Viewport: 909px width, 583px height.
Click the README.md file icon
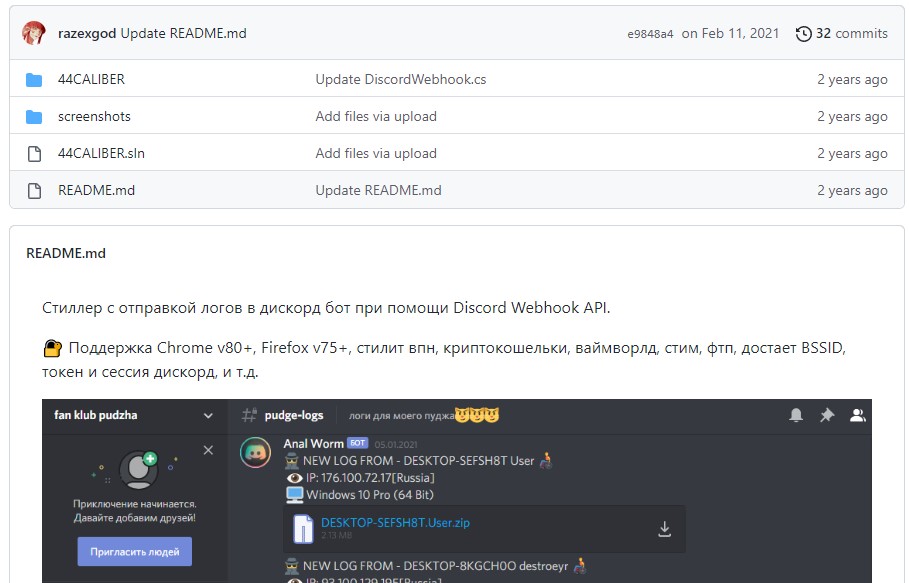coord(34,191)
